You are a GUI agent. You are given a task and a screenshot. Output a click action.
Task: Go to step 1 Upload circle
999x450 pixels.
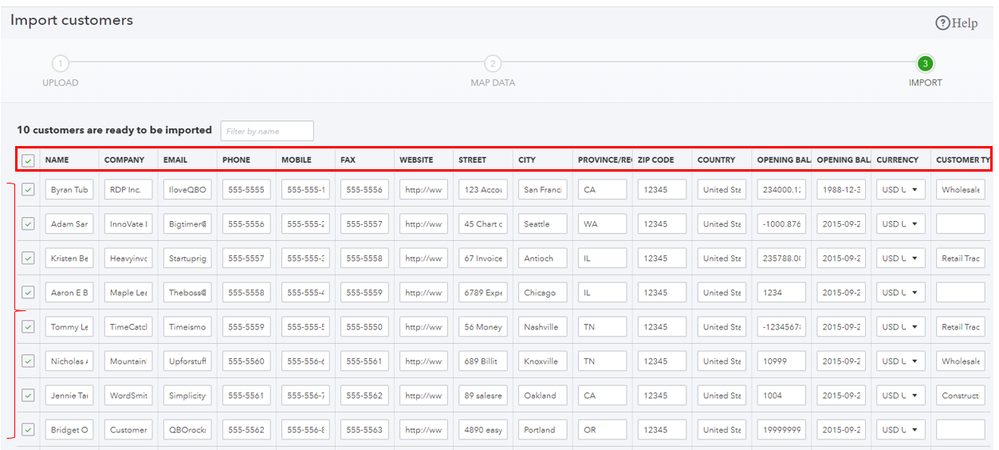click(x=60, y=64)
